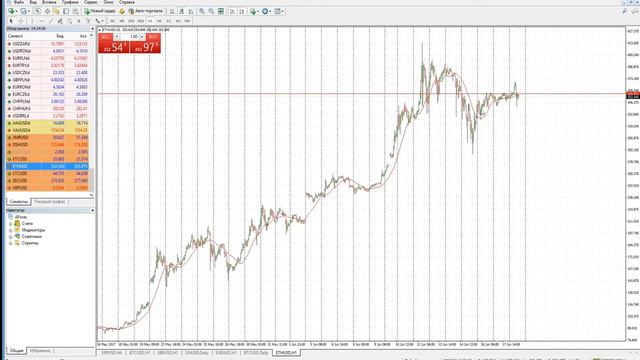Select the text label T tool
Image resolution: width=640 pixels, height=360 pixels.
point(88,21)
